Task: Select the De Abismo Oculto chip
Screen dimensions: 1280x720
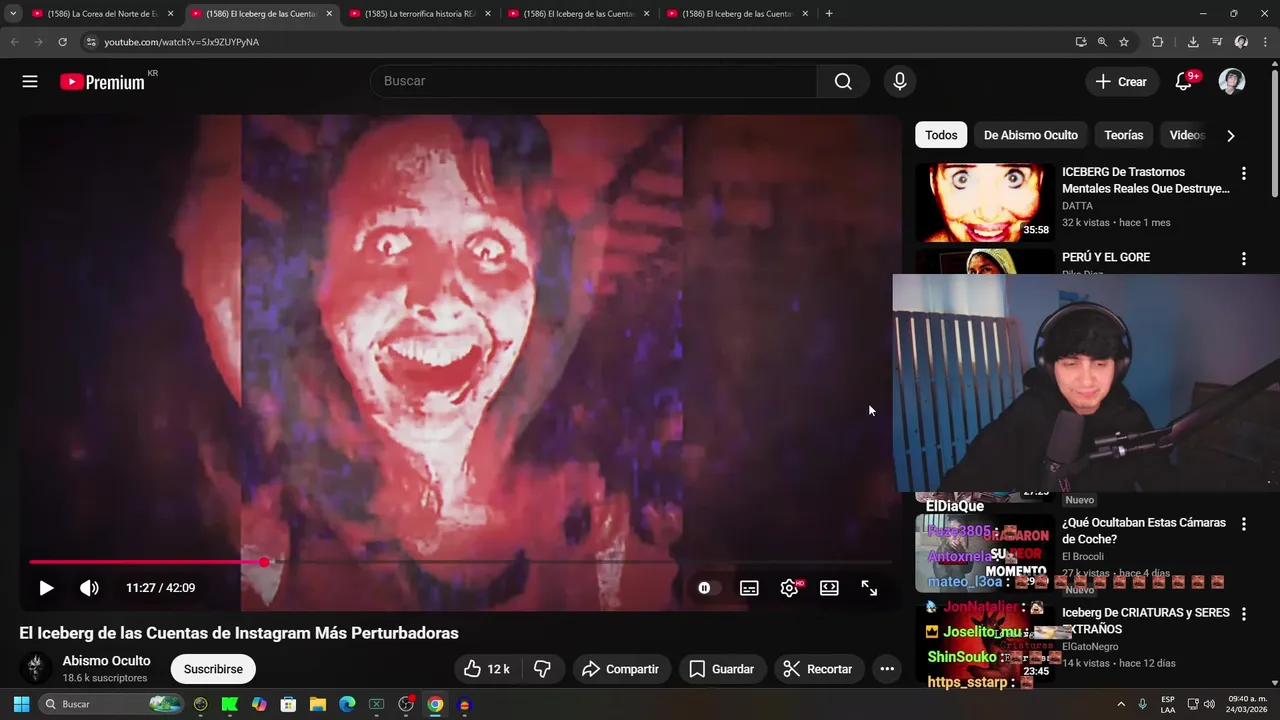Action: (1030, 135)
